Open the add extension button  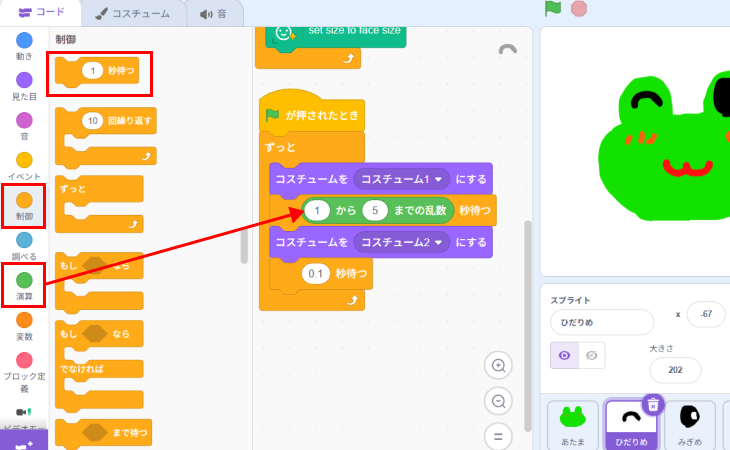24,439
